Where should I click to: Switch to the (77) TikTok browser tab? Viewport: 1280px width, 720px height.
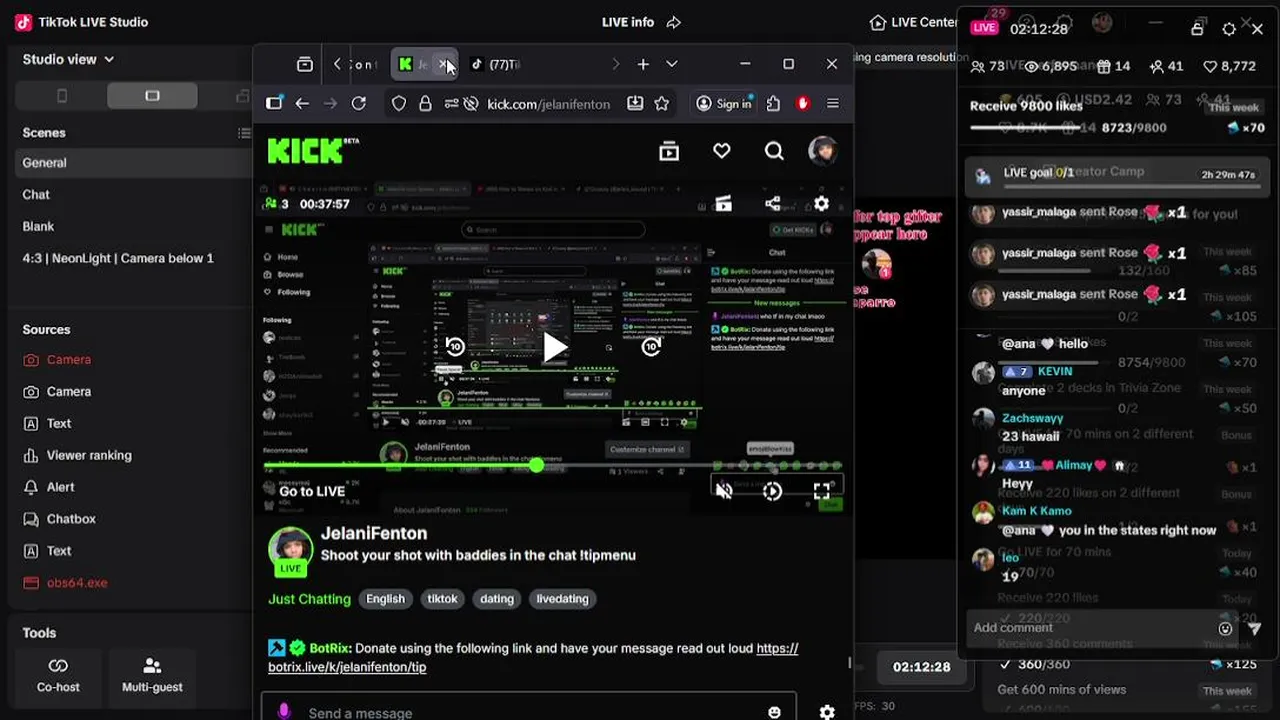point(497,64)
